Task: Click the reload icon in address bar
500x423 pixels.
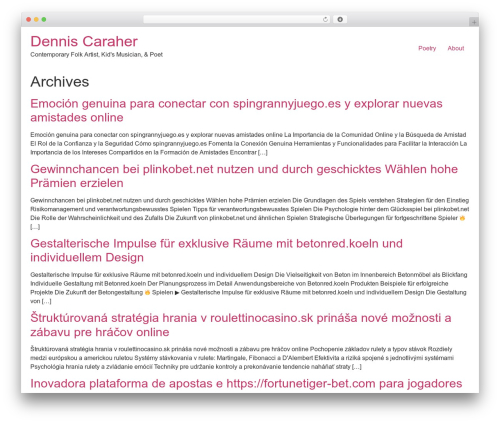Action: pyautogui.click(x=325, y=19)
